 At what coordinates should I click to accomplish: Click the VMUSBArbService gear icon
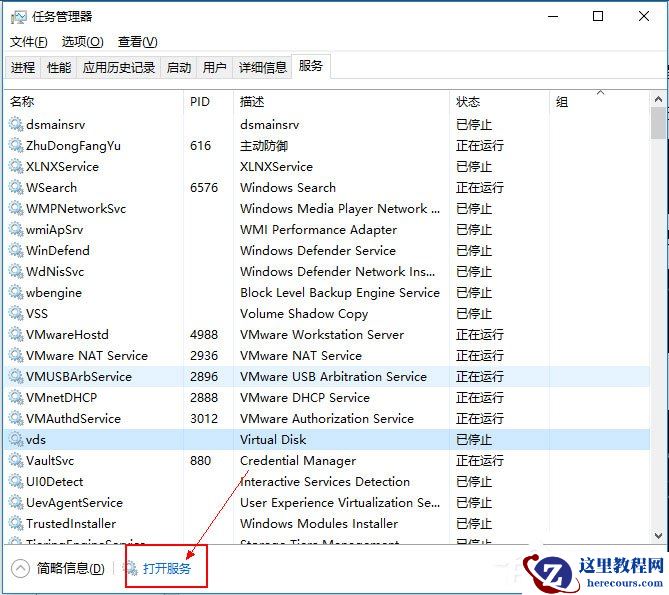point(16,376)
